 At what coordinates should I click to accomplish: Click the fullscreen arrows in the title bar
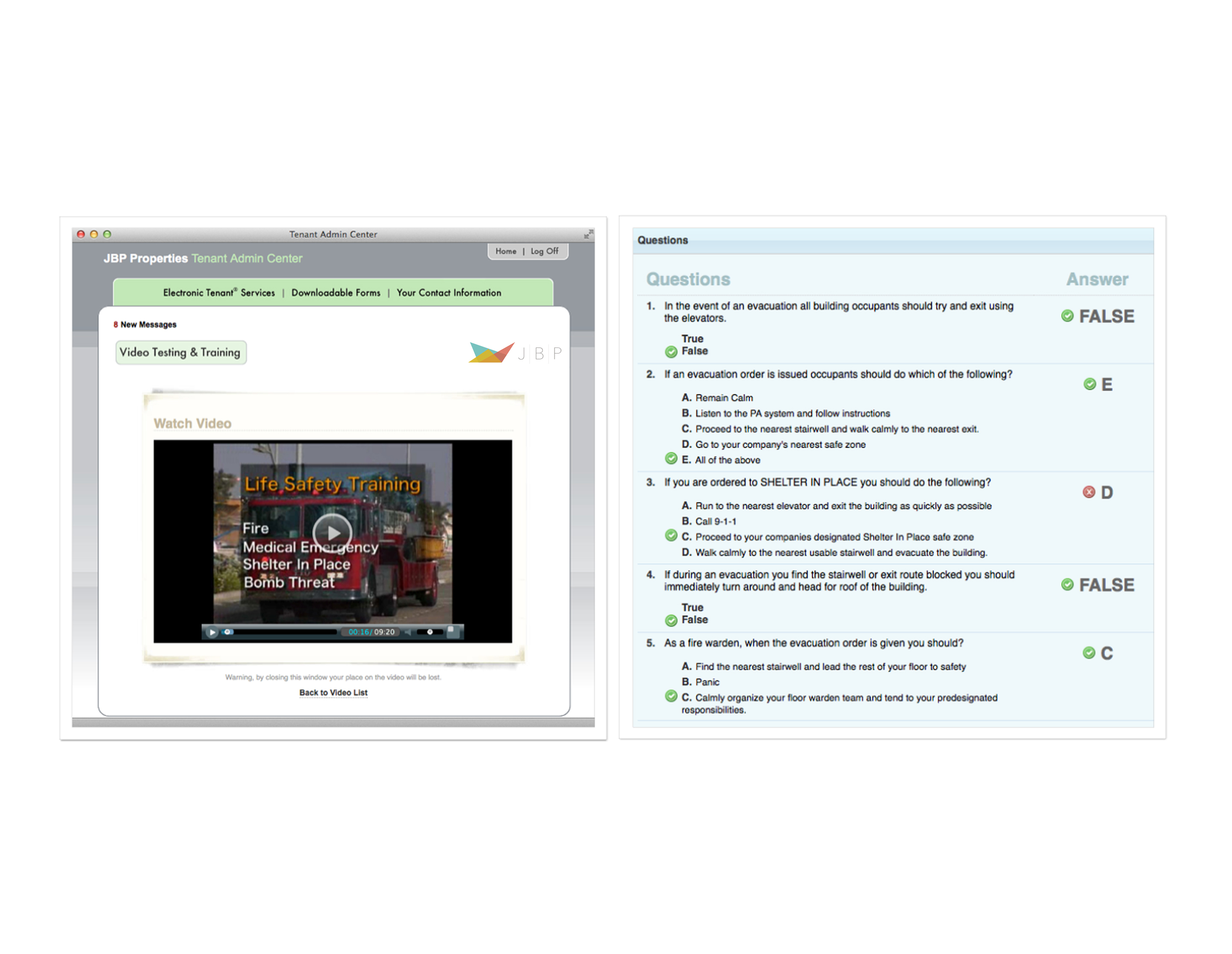(588, 234)
